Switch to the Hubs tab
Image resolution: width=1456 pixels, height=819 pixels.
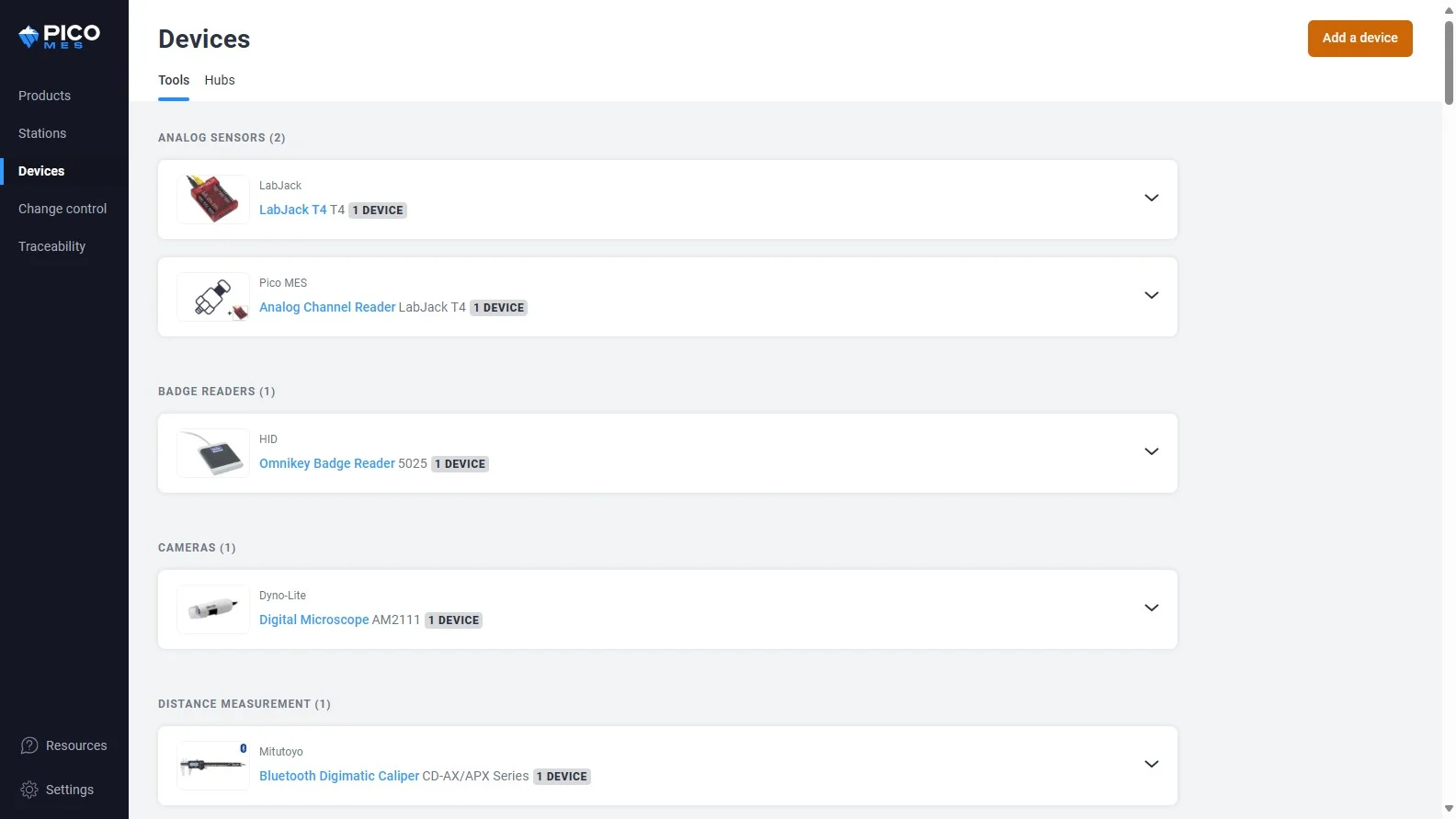tap(220, 80)
